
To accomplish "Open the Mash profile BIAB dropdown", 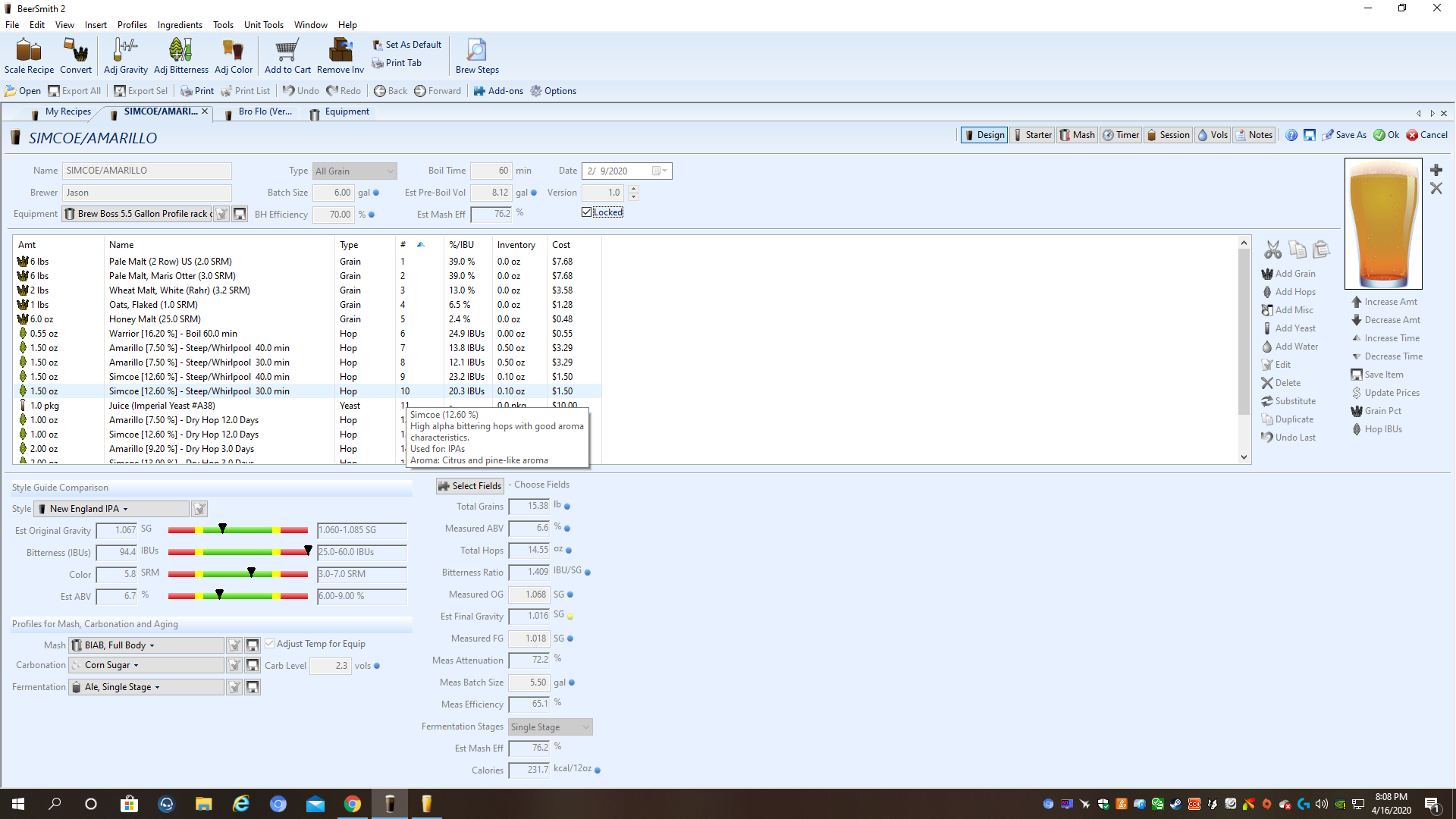I will click(146, 645).
